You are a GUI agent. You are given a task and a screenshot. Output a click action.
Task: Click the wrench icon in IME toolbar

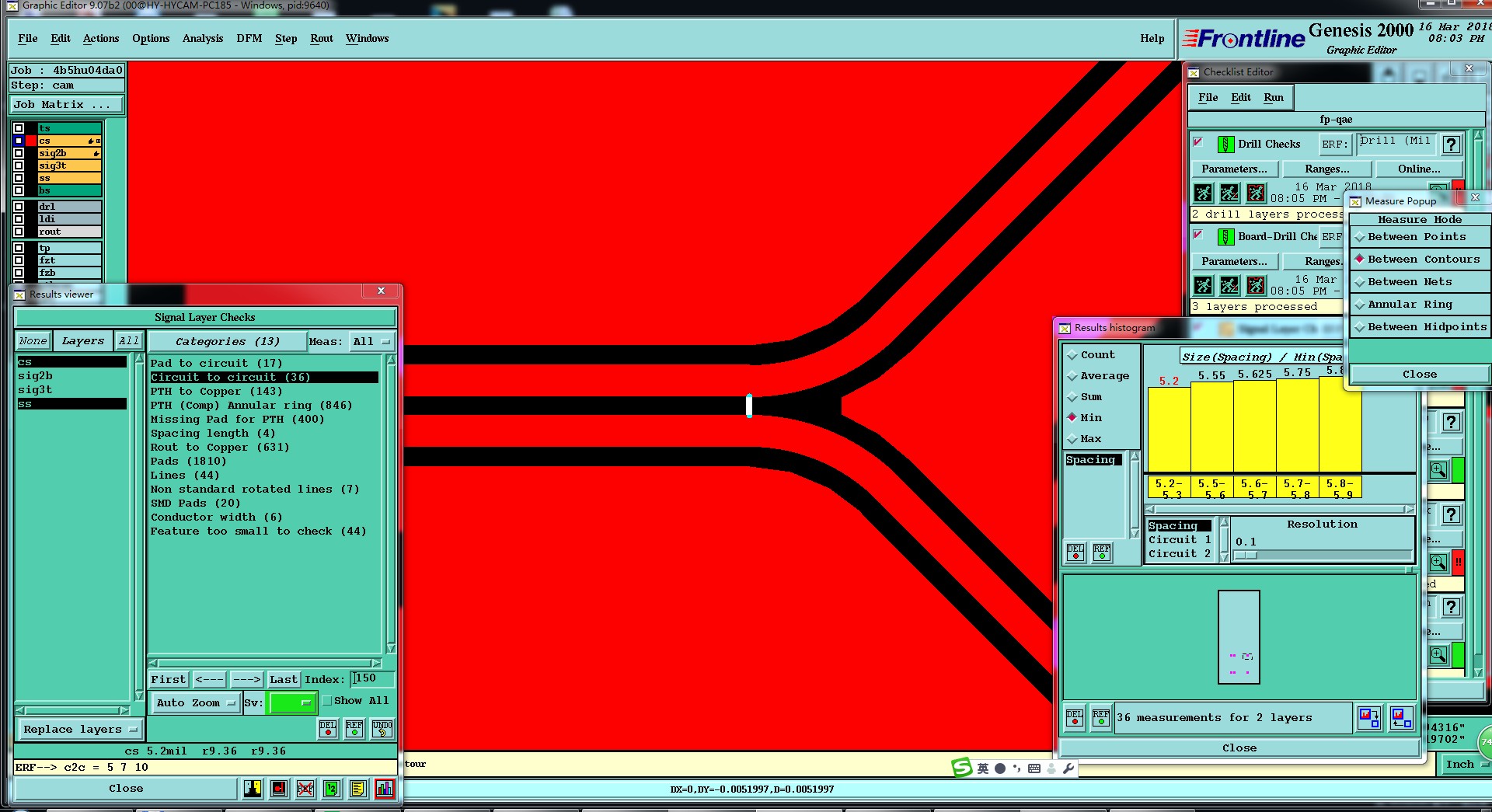click(x=1068, y=768)
